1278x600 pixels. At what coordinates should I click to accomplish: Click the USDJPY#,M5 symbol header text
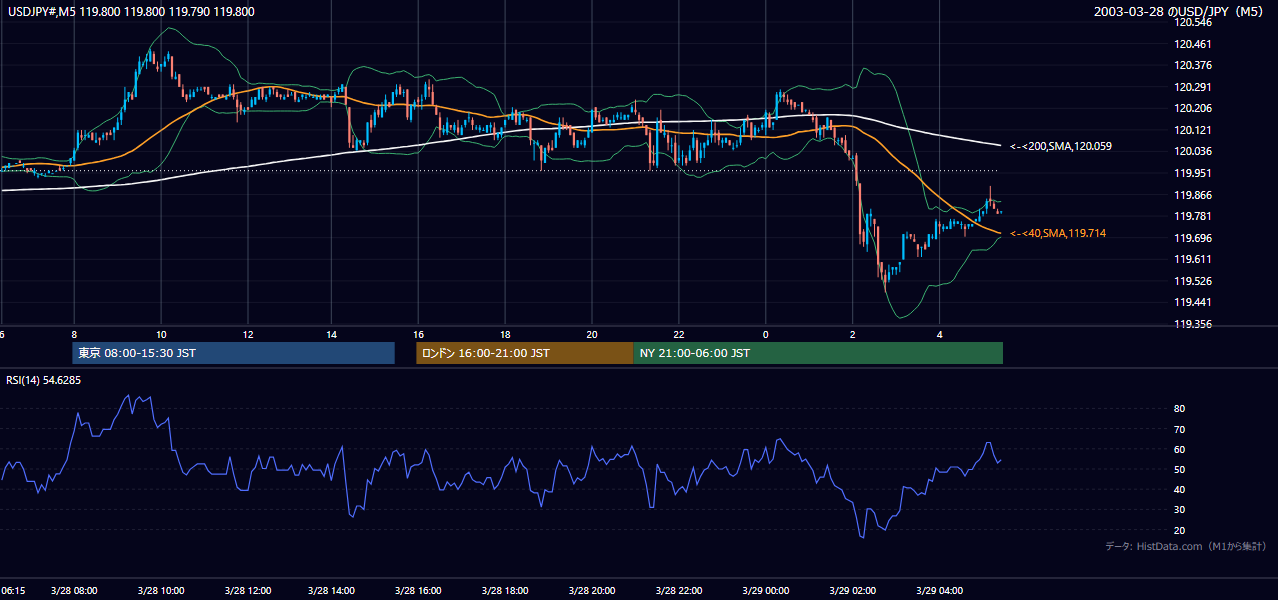[x=129, y=12]
